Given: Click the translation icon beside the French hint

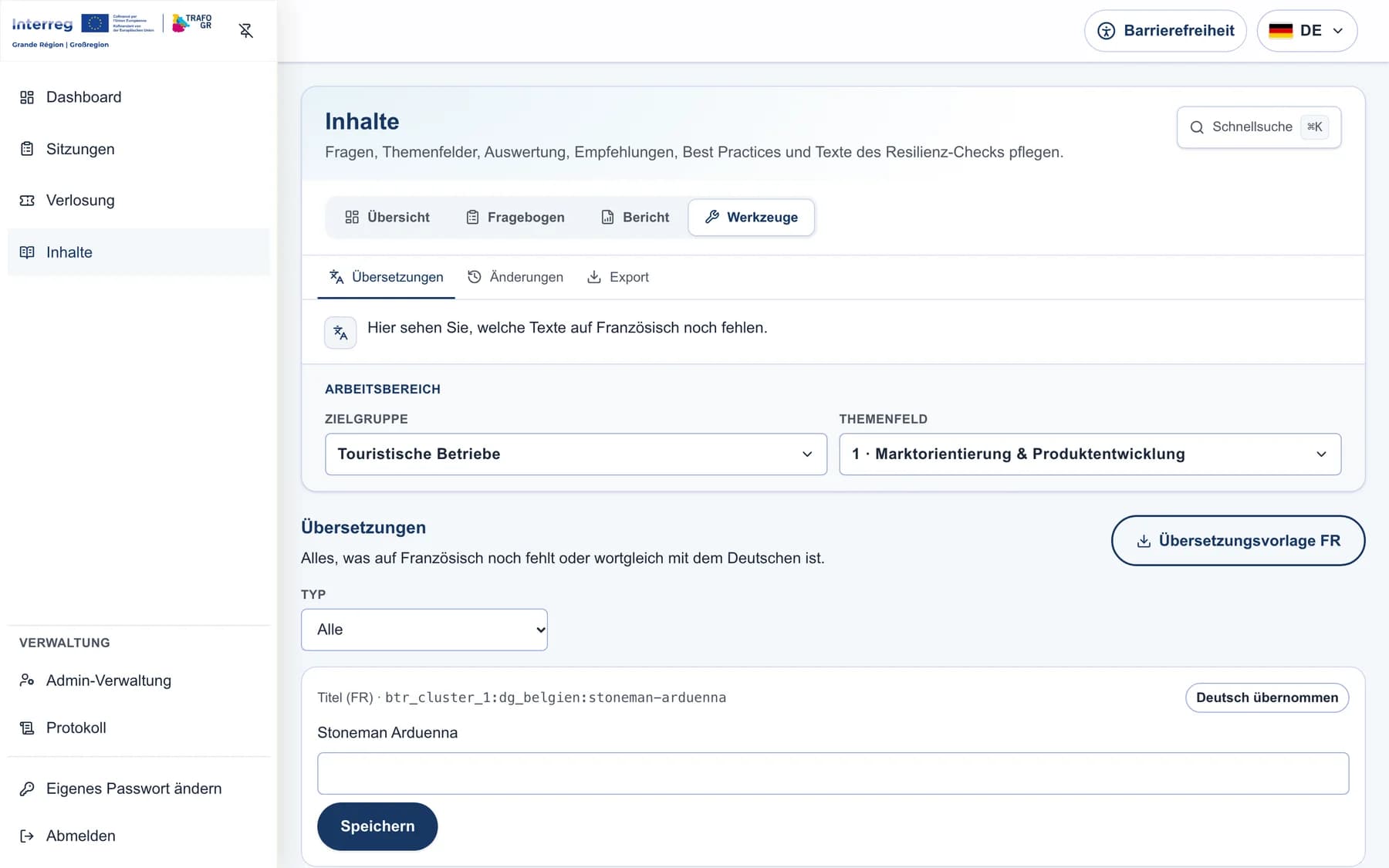Looking at the screenshot, I should pos(340,333).
